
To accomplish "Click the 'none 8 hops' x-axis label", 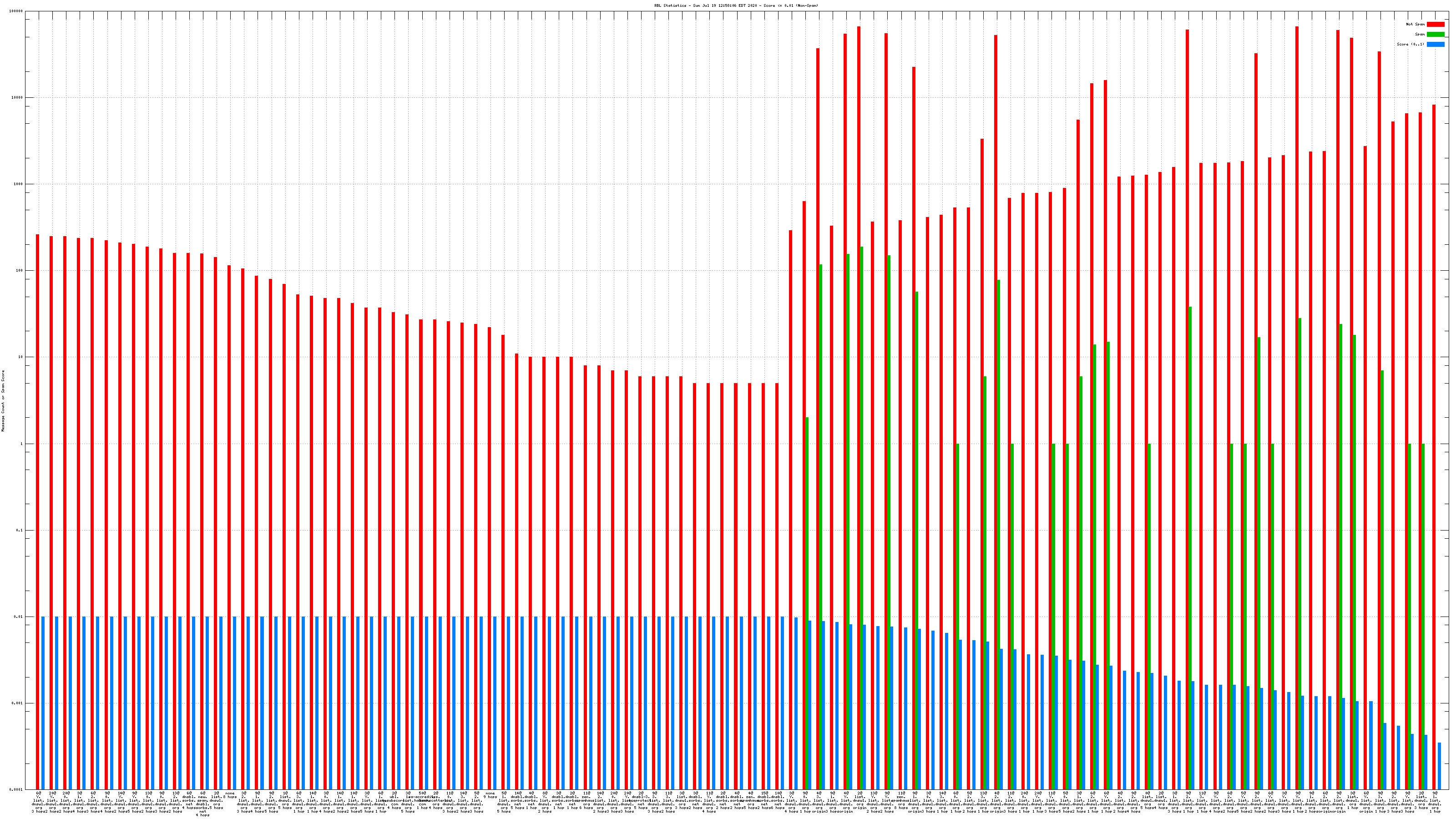I will point(229,795).
